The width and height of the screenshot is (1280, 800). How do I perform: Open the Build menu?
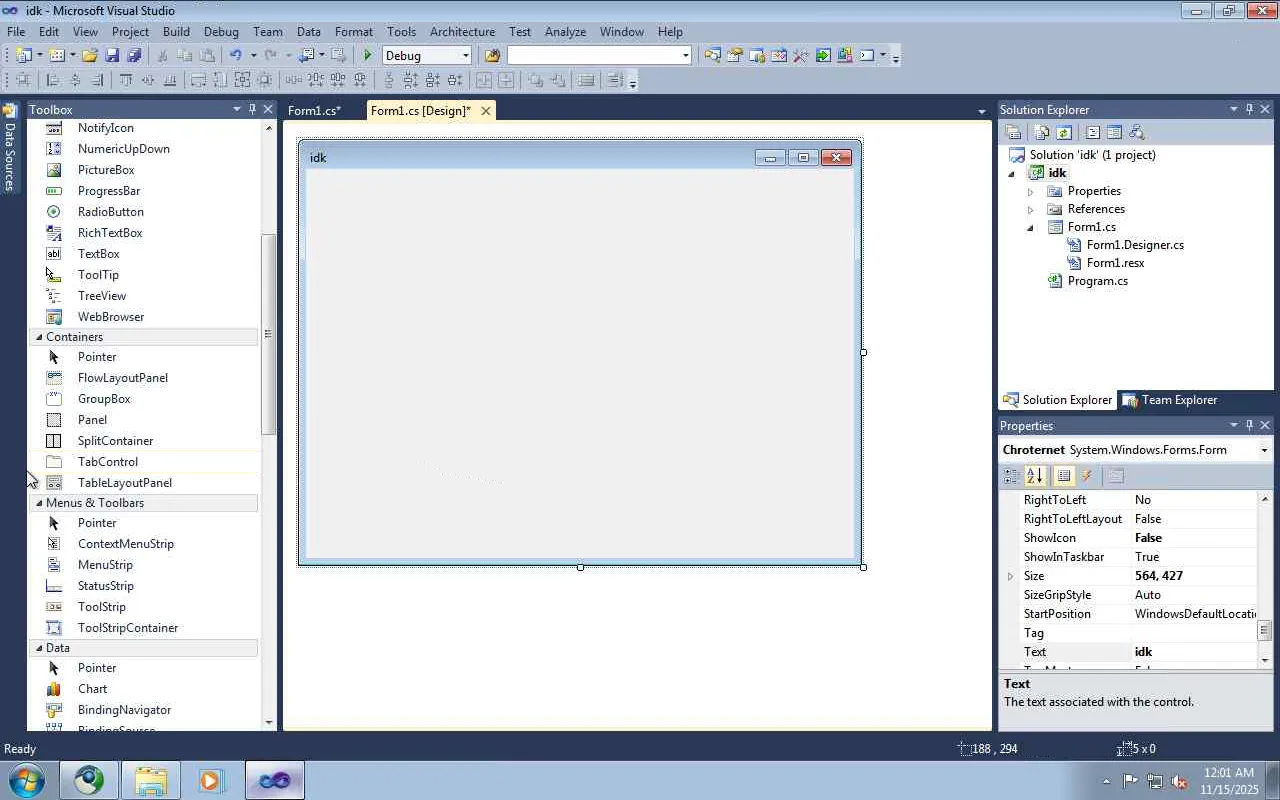[x=176, y=31]
